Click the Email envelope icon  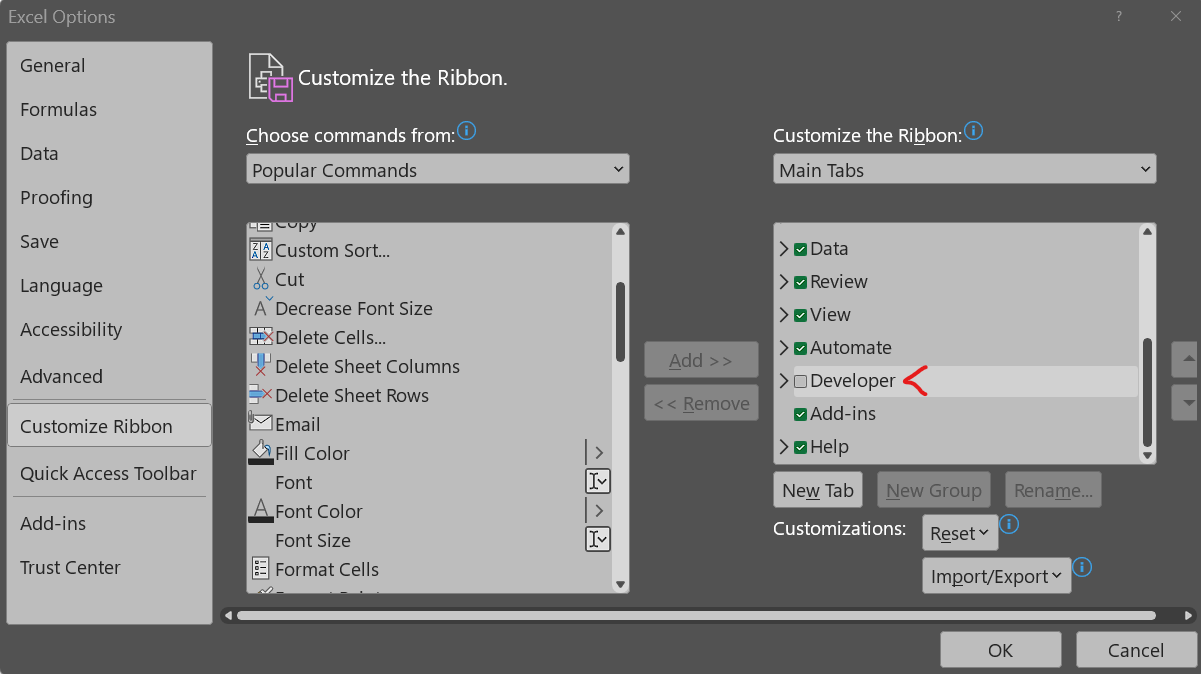tap(260, 424)
